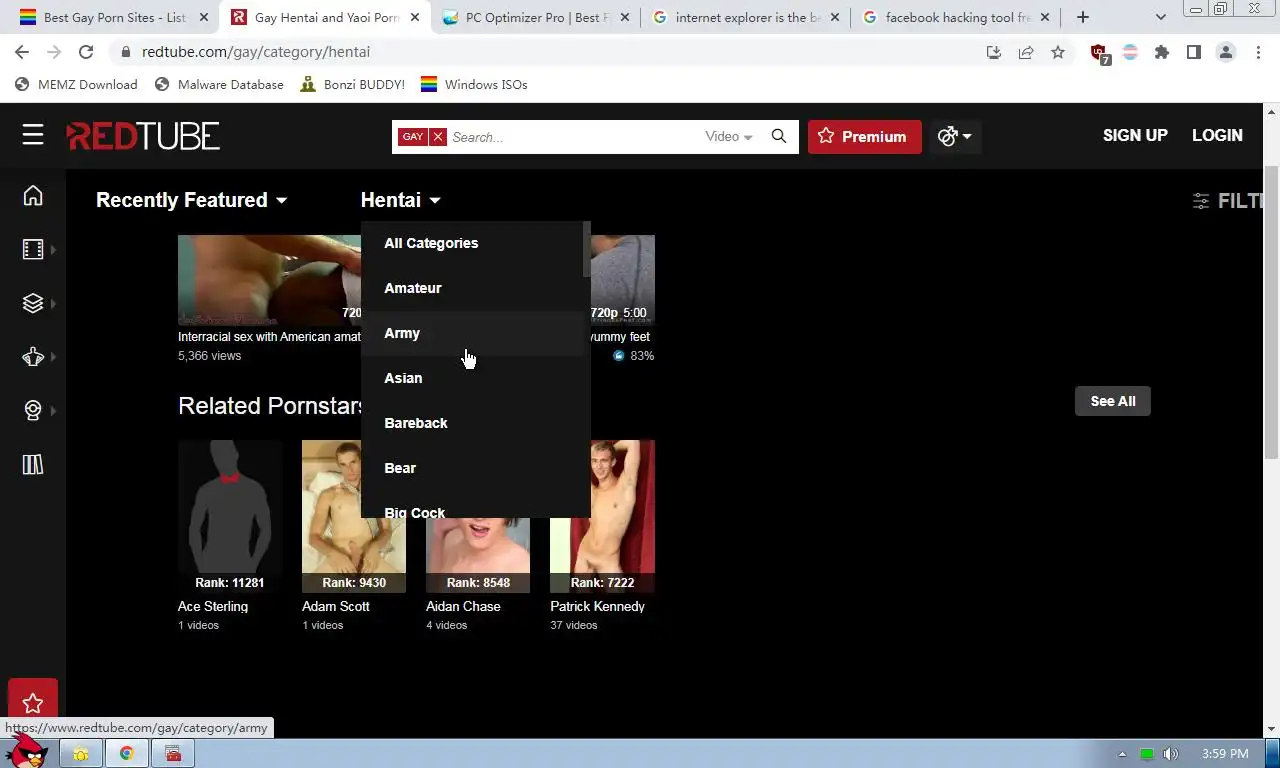The image size is (1280, 768).
Task: Expand the Videos sidebar submenu arrow
Action: (x=53, y=249)
